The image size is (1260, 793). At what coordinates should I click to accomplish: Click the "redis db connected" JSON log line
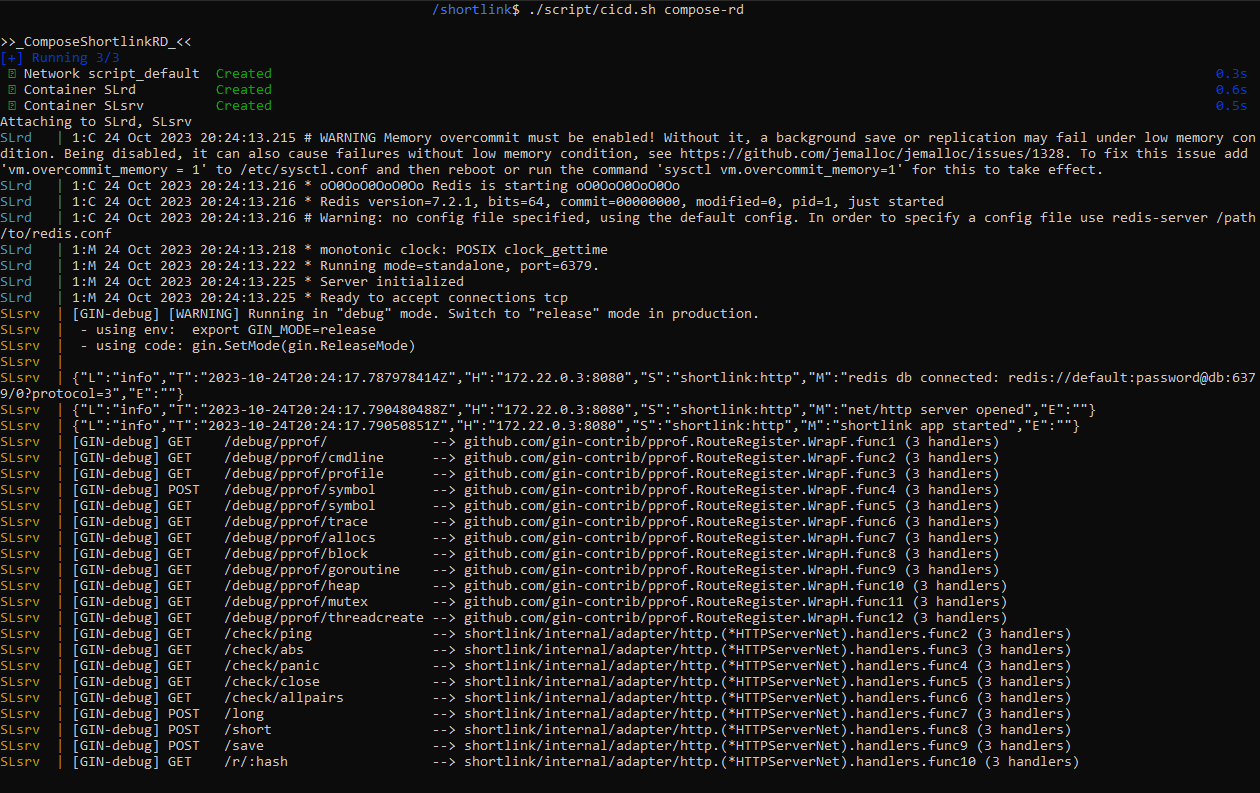(x=630, y=386)
